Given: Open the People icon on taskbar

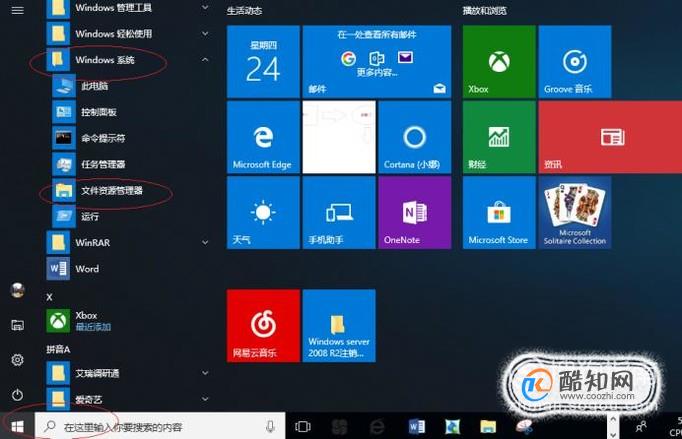Looking at the screenshot, I should pyautogui.click(x=641, y=426).
